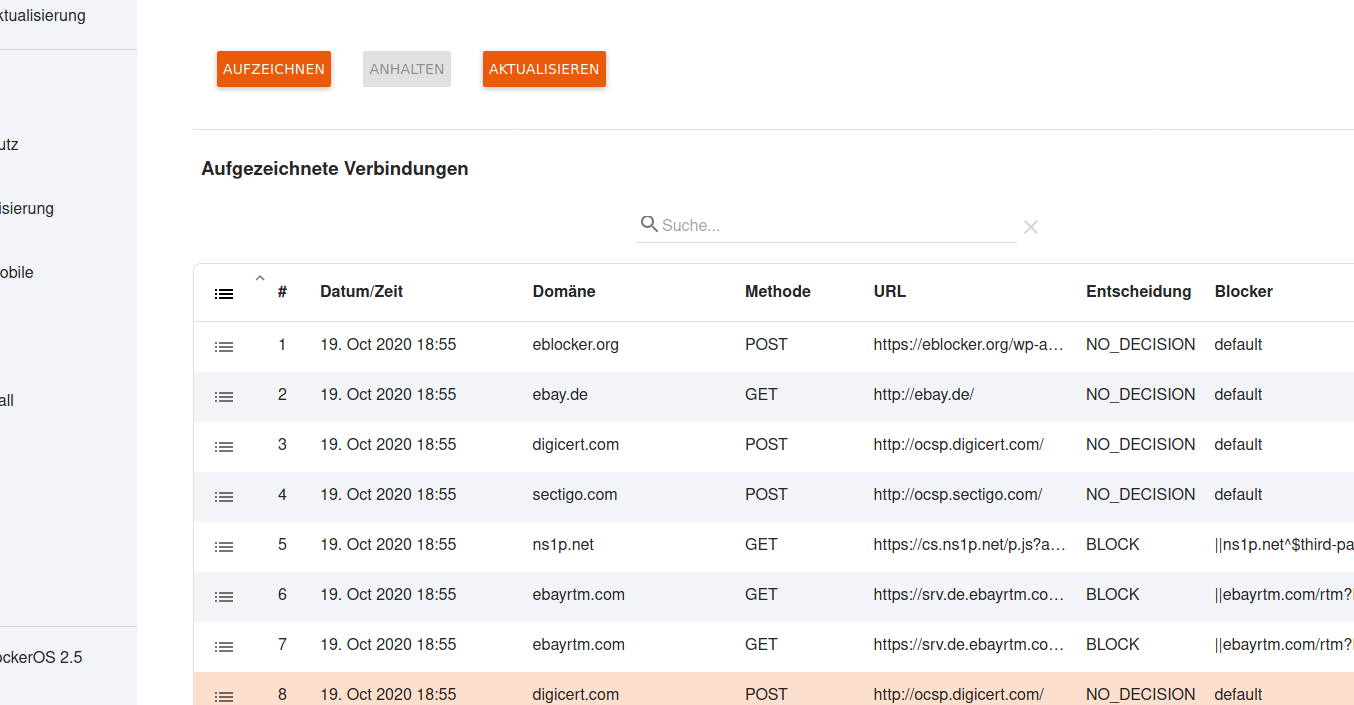Viewport: 1354px width, 705px height.
Task: Focus the Suche search field
Action: pyautogui.click(x=835, y=225)
